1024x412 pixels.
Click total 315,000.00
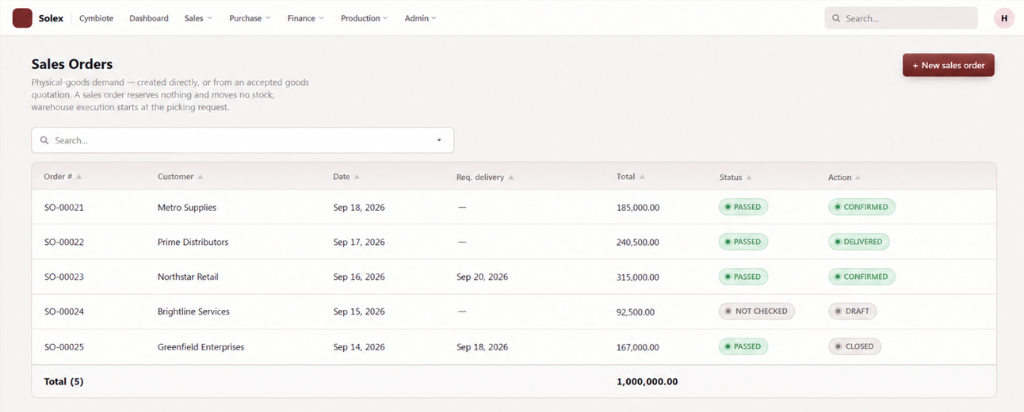click(x=638, y=277)
